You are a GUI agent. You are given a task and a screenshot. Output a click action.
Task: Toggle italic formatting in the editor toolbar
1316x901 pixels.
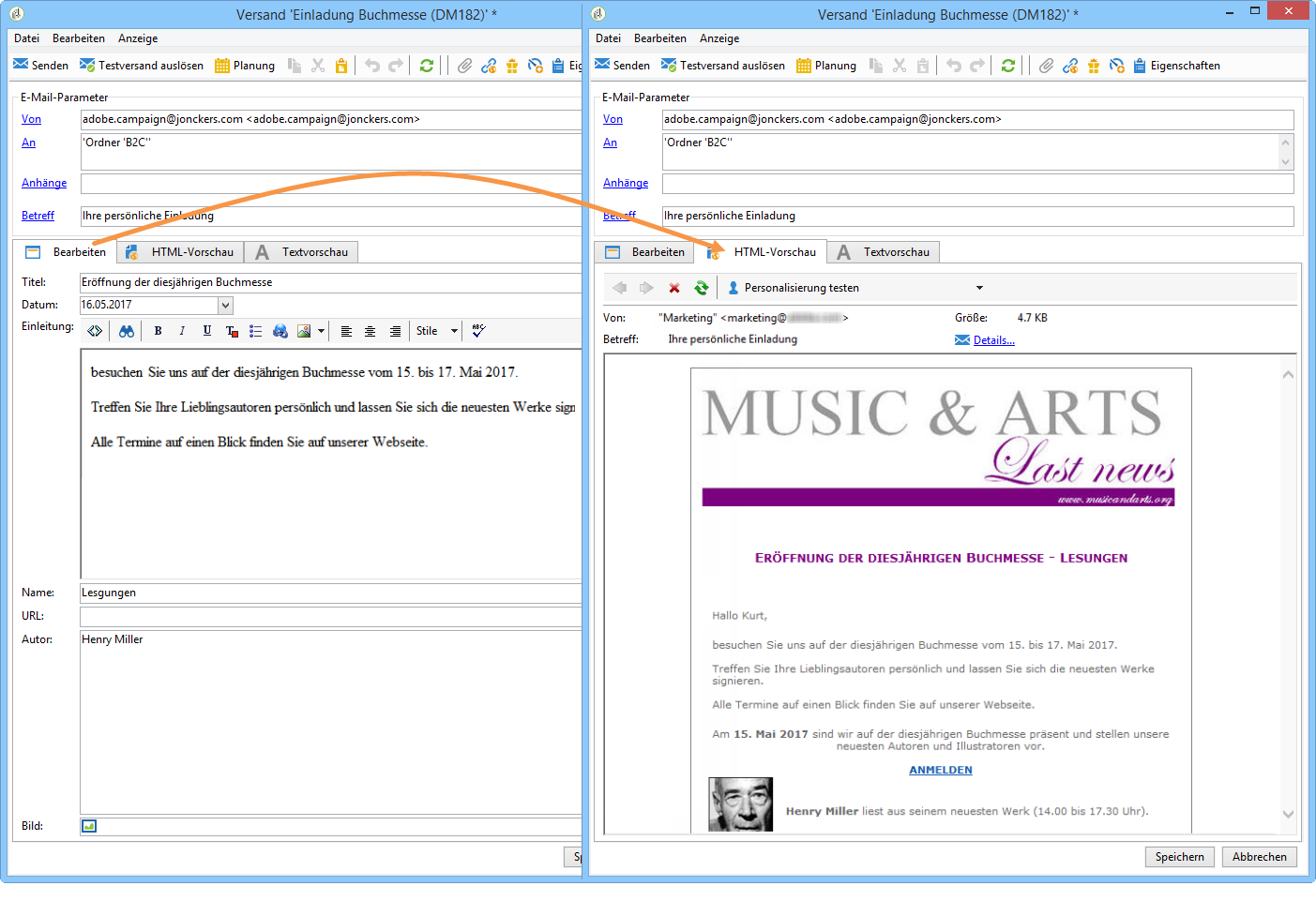tap(182, 331)
